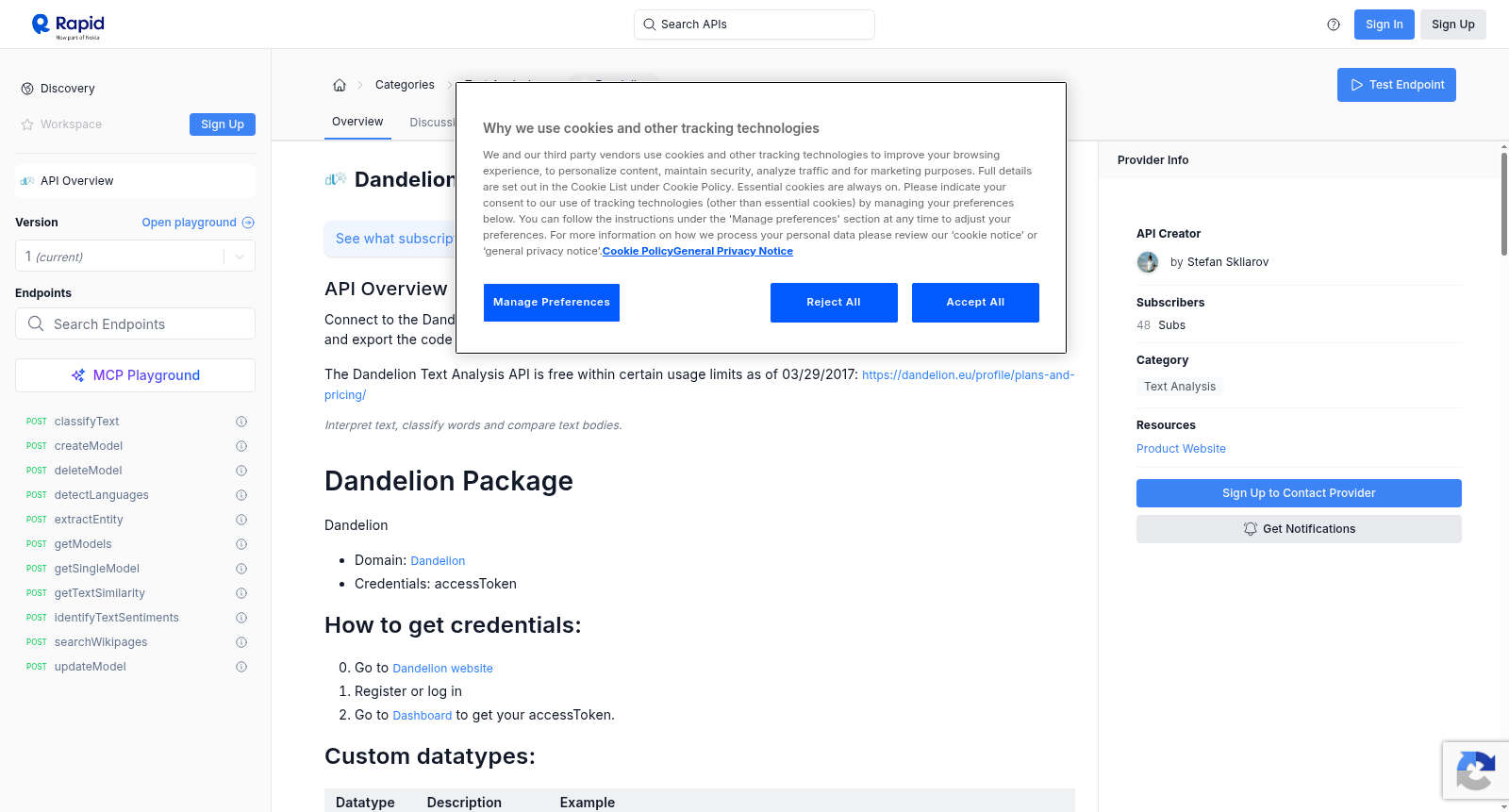Click info icon next to deleteModel
This screenshot has width=1509, height=812.
point(241,471)
